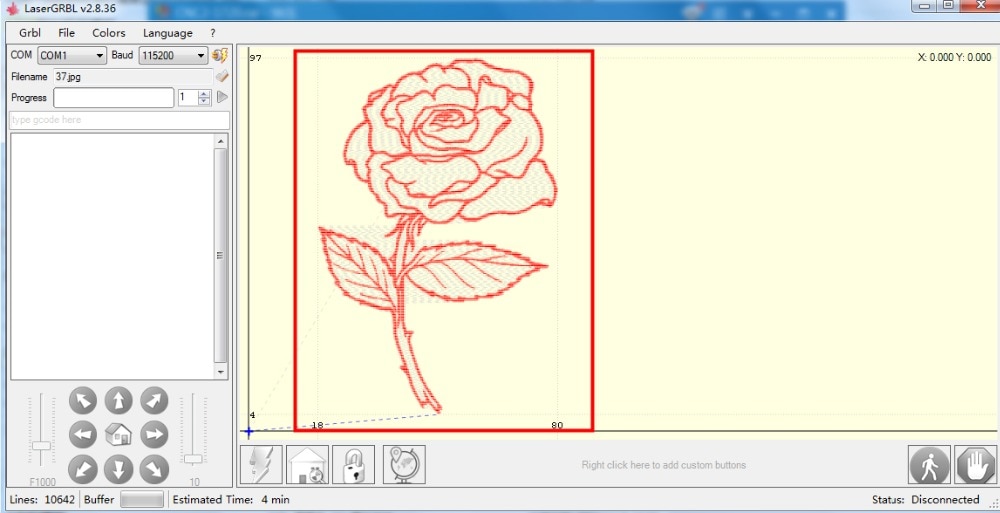Jog the laser up with the arrow
This screenshot has height=513, width=1000.
click(x=118, y=401)
